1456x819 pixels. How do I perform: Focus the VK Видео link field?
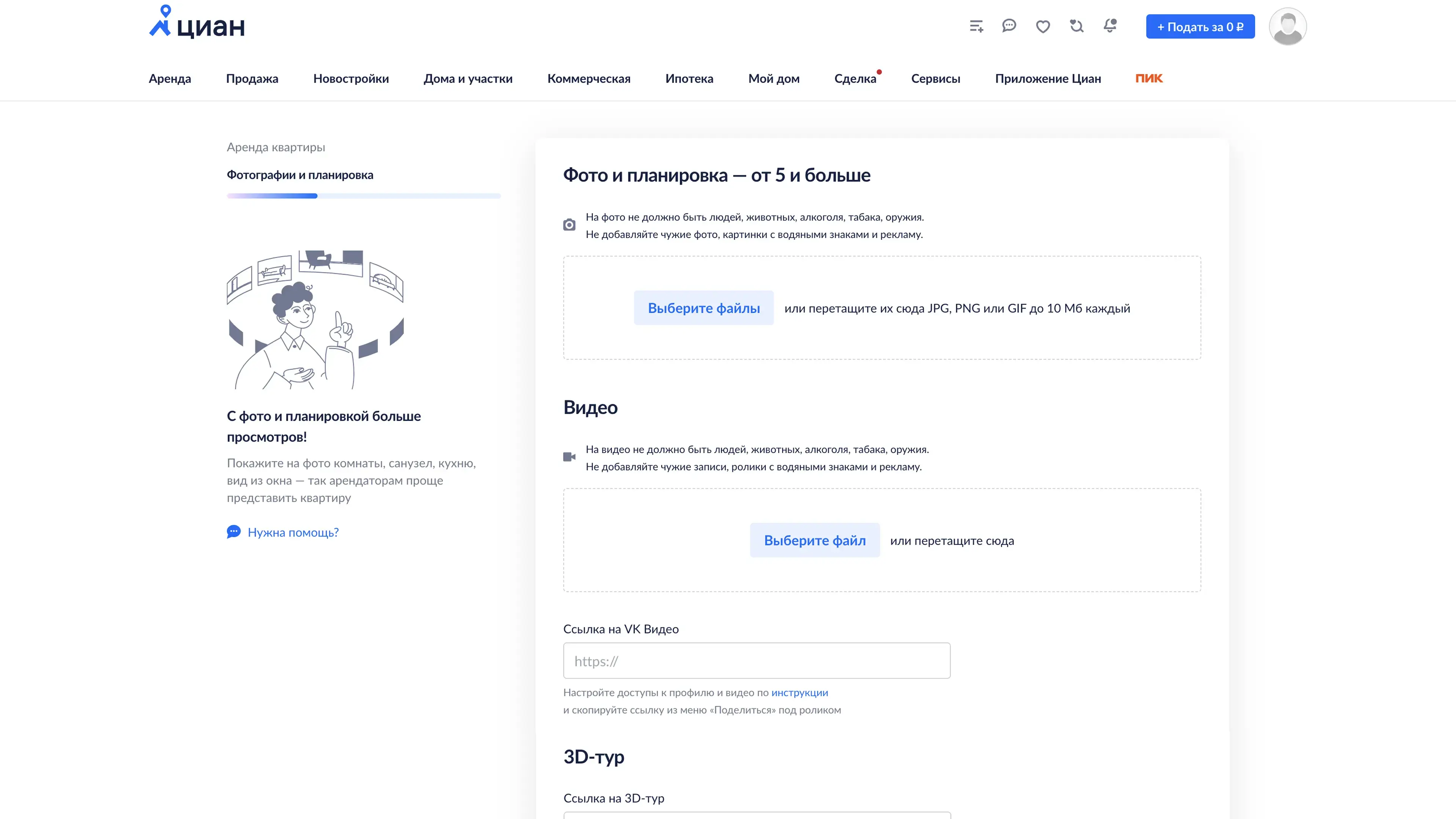(756, 661)
